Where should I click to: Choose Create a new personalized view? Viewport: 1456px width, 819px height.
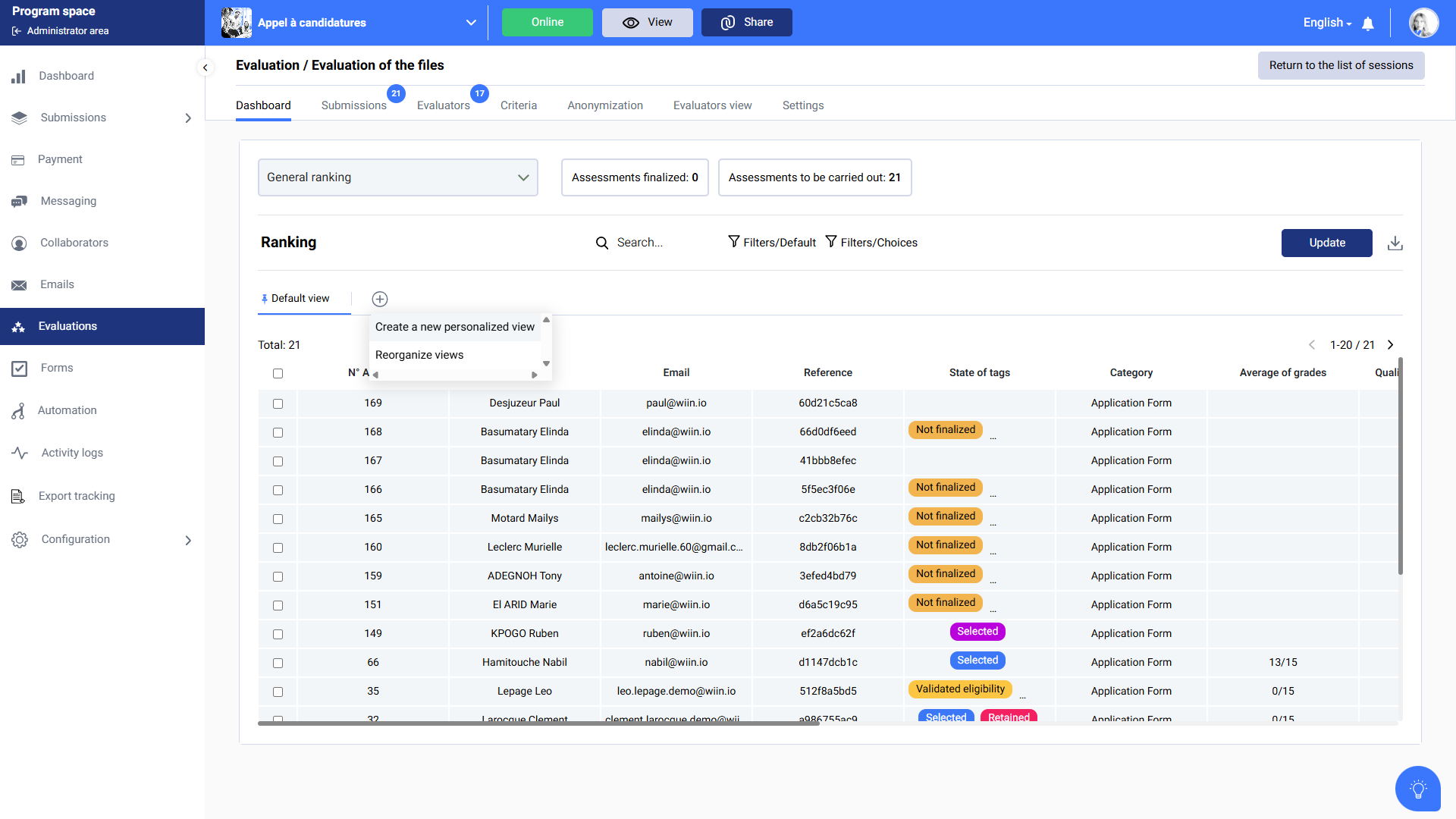click(454, 327)
